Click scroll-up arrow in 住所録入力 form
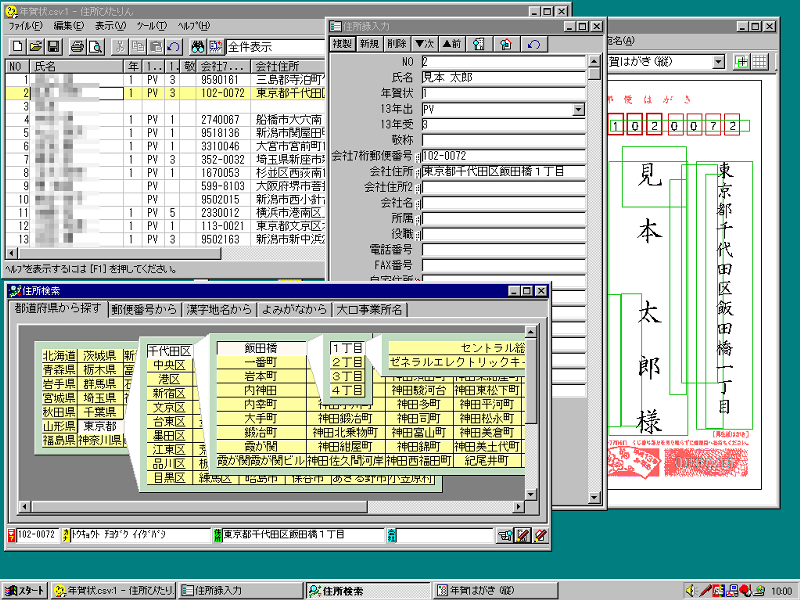This screenshot has width=800, height=600. [594, 62]
